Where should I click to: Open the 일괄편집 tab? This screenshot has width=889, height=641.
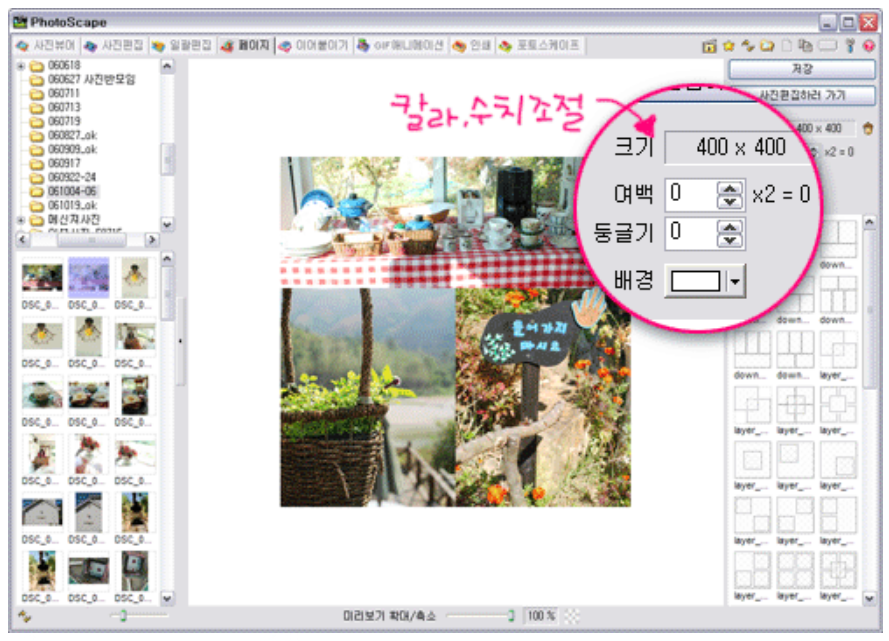click(x=183, y=45)
